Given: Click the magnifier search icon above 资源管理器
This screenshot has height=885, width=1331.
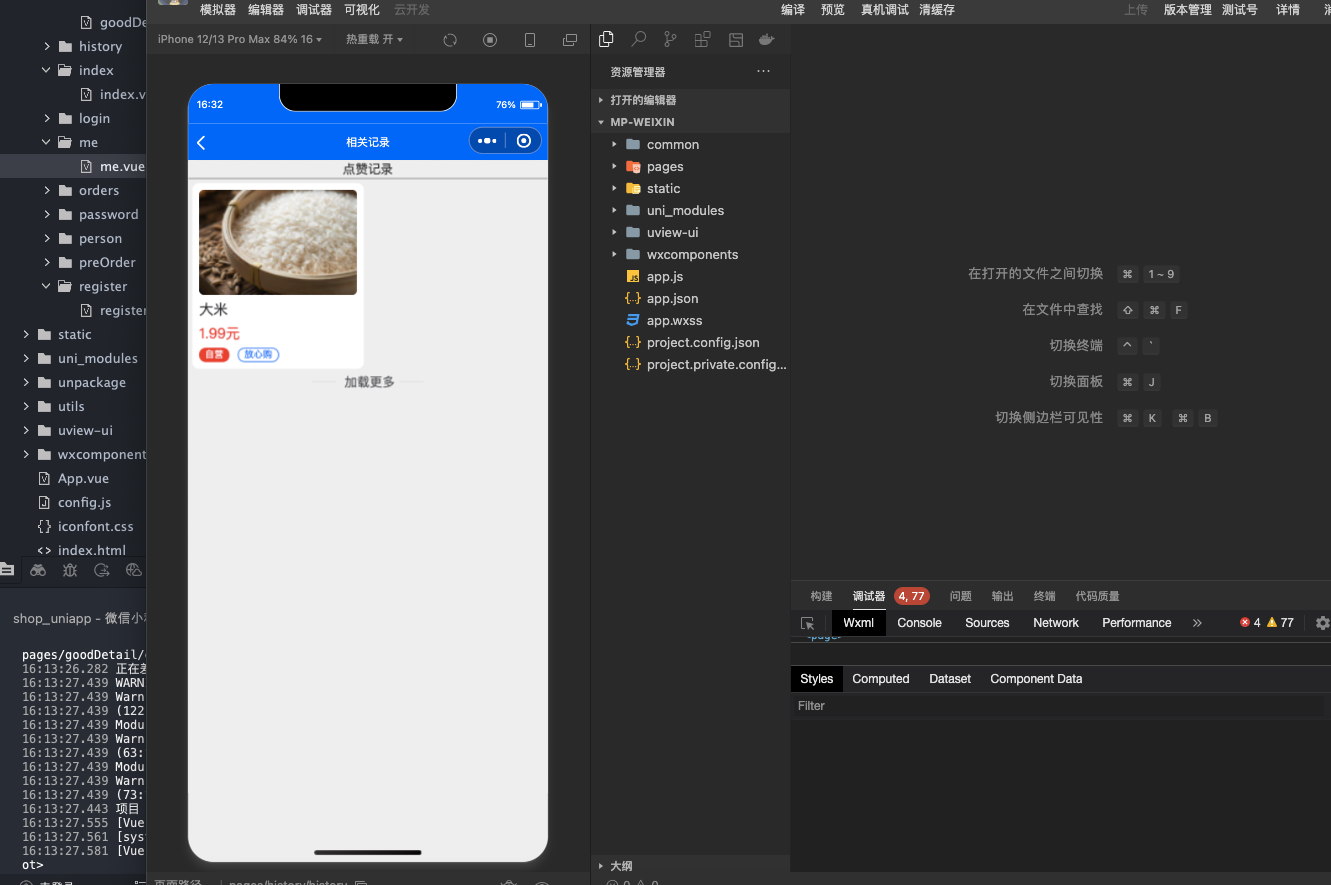Looking at the screenshot, I should 638,40.
